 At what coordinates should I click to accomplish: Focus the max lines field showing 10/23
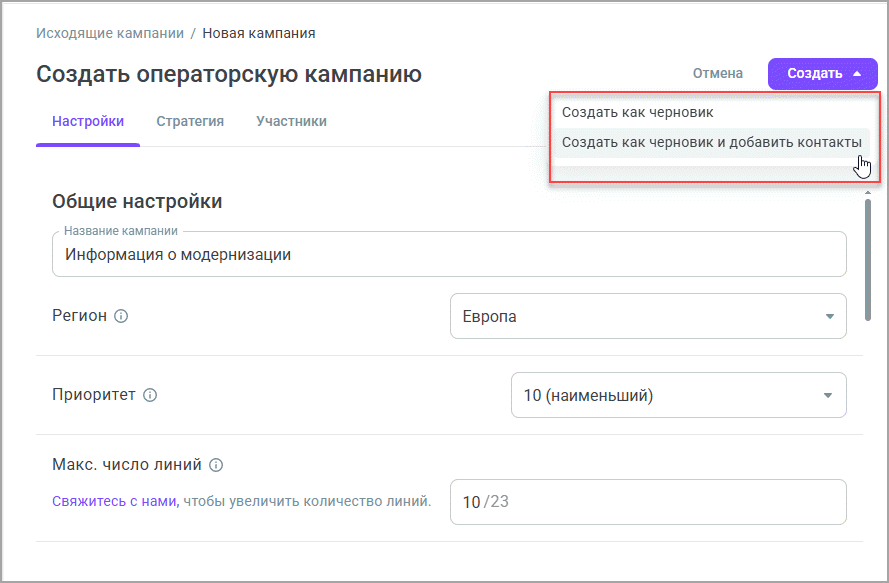648,502
